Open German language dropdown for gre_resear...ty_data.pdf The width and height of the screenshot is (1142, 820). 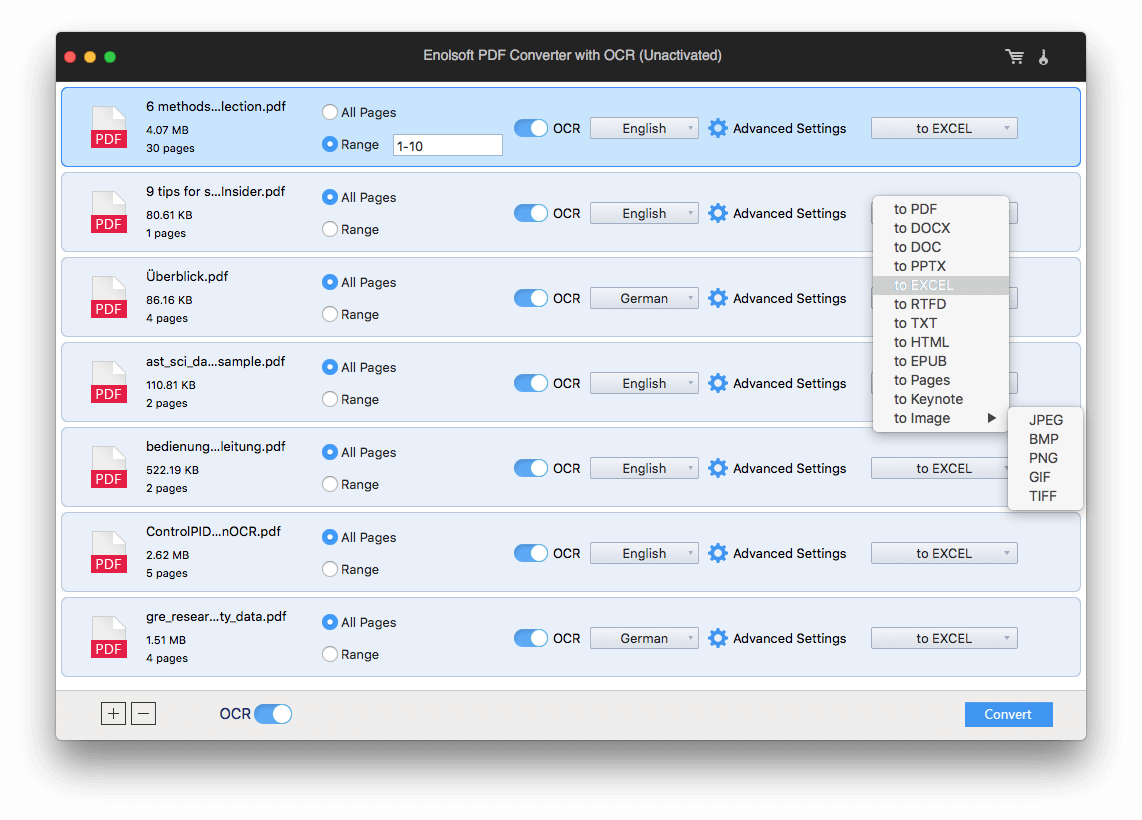pos(644,638)
